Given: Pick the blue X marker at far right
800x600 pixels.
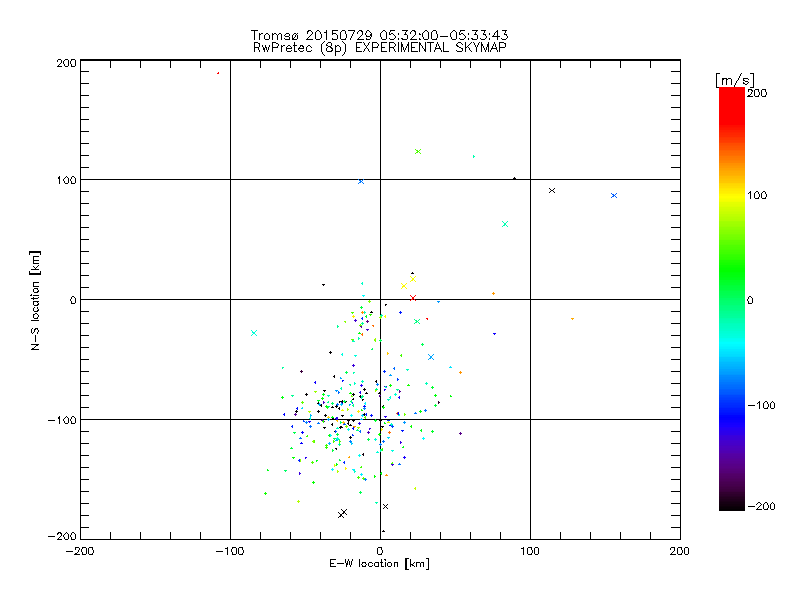Looking at the screenshot, I should [614, 195].
